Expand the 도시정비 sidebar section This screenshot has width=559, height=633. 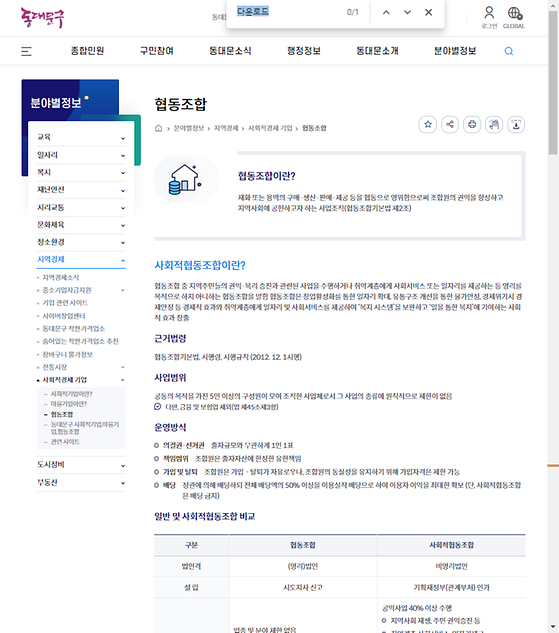click(x=81, y=465)
